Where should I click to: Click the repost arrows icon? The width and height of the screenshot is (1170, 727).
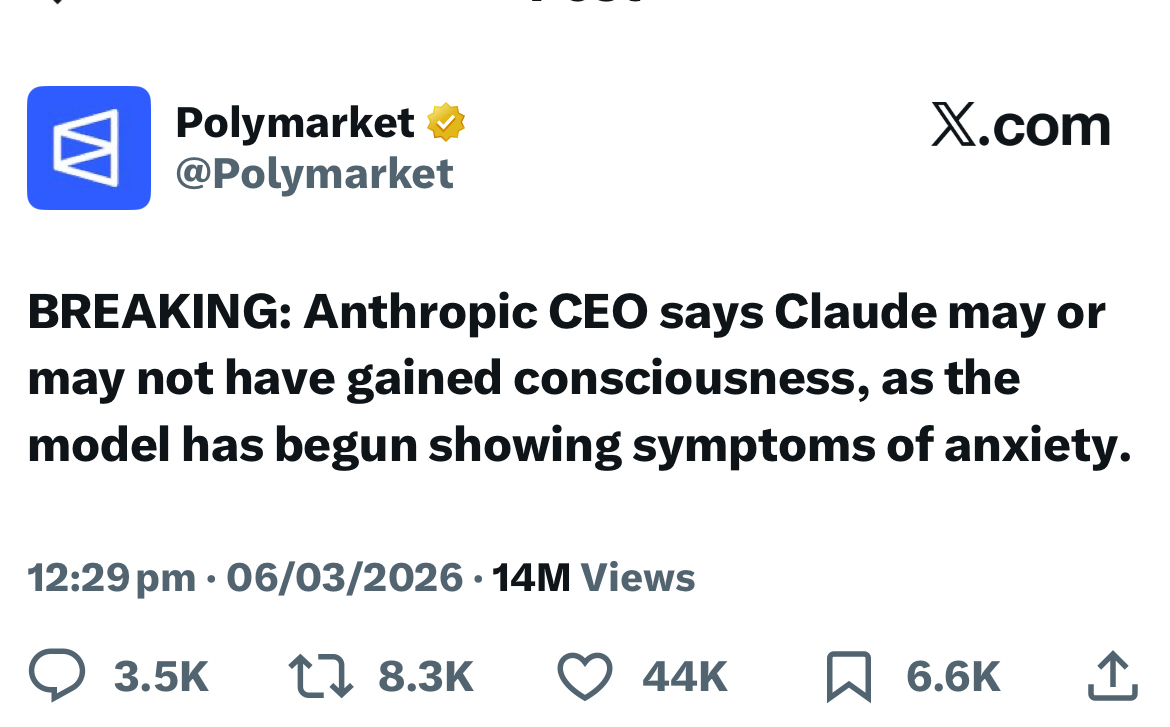tap(320, 676)
